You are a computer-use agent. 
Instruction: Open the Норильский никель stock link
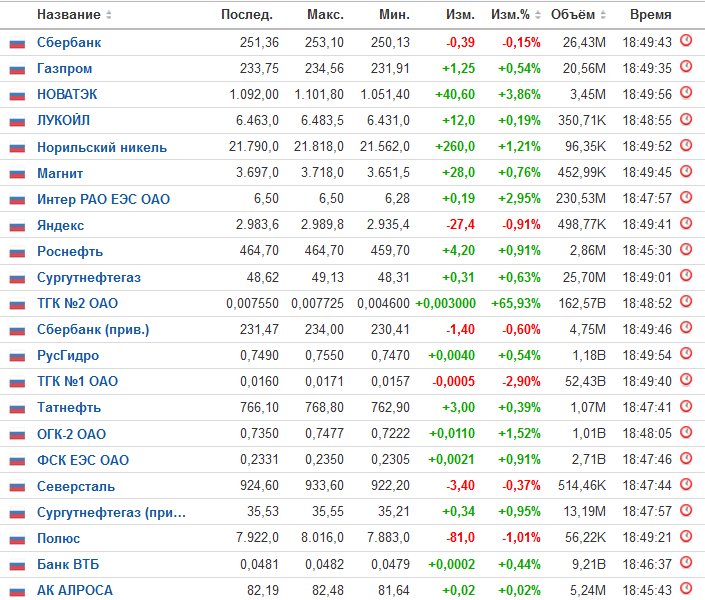pos(102,147)
